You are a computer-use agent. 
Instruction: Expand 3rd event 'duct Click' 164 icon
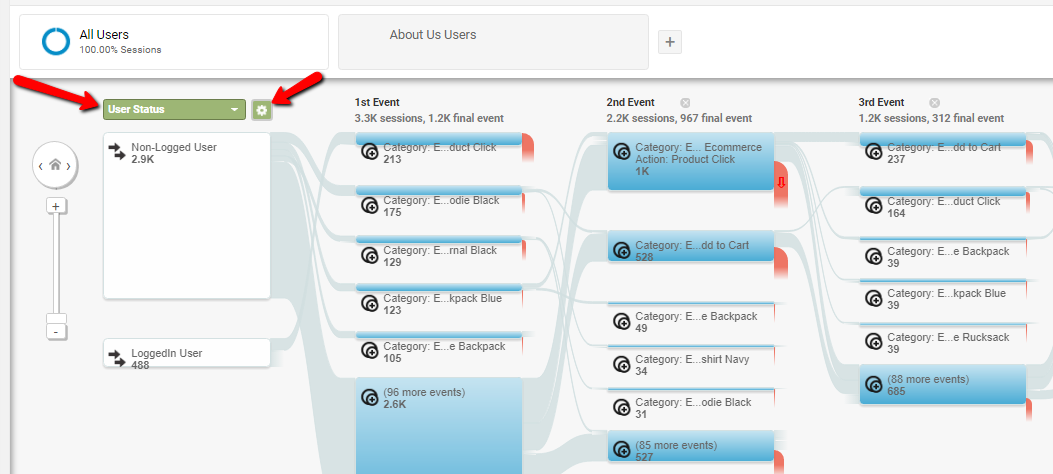point(874,206)
